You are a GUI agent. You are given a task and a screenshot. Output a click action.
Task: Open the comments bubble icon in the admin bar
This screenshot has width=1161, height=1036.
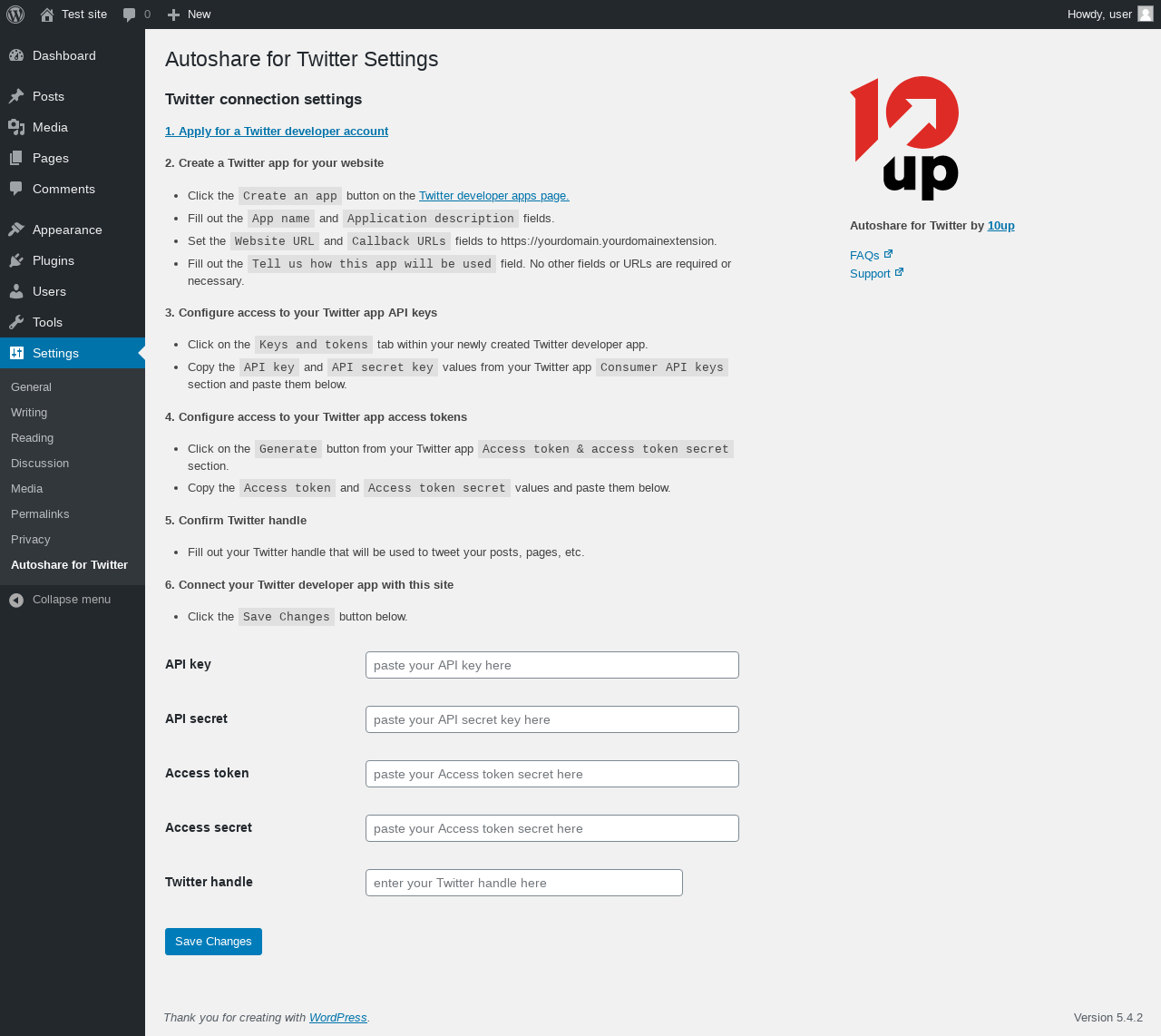130,15
